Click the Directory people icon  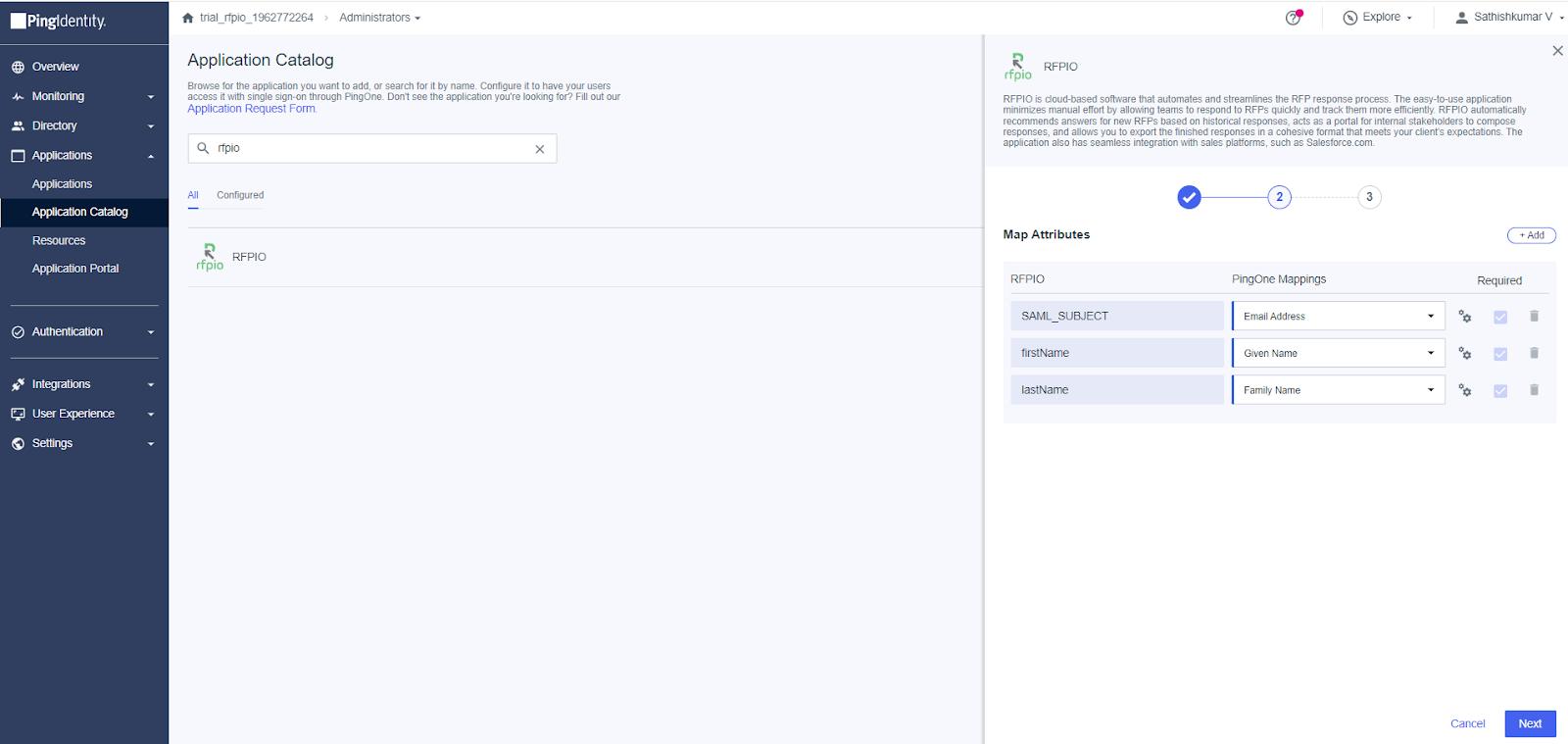(18, 126)
